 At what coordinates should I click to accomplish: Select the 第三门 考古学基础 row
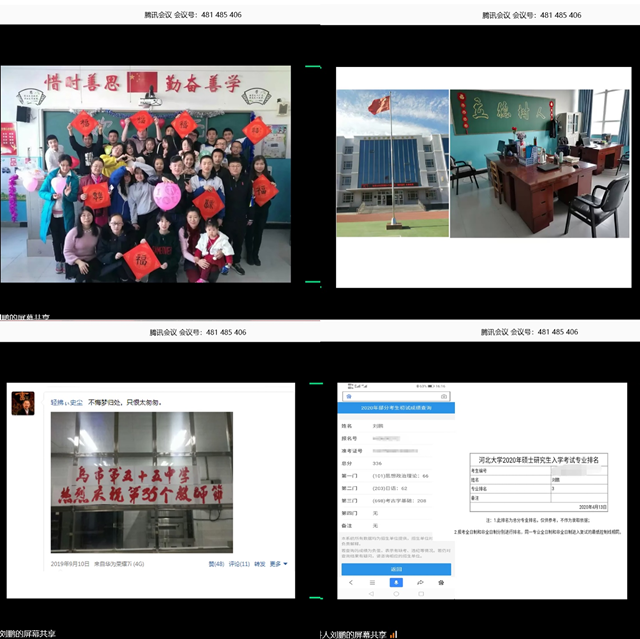tap(387, 501)
